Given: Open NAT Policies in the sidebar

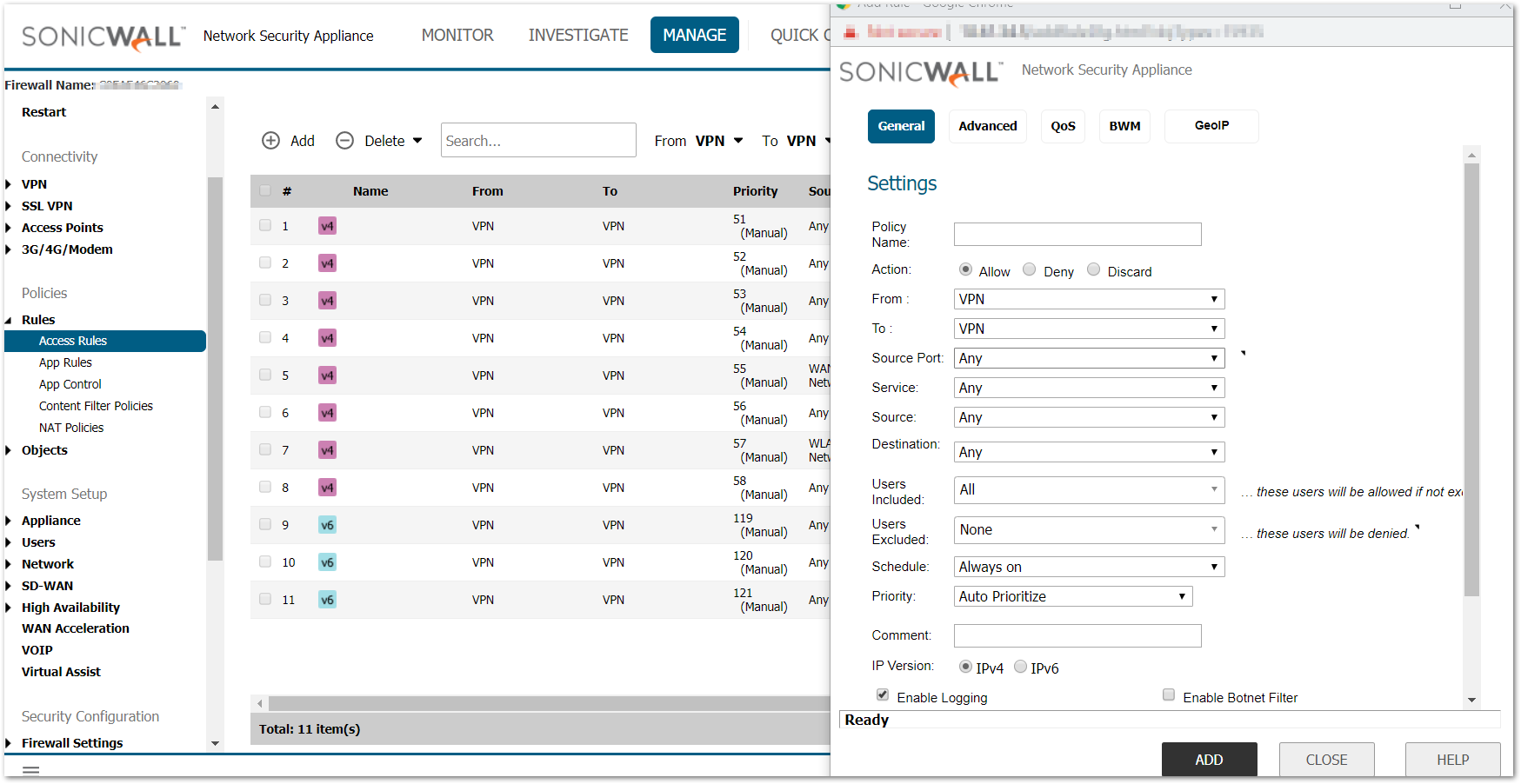Looking at the screenshot, I should click(x=71, y=428).
